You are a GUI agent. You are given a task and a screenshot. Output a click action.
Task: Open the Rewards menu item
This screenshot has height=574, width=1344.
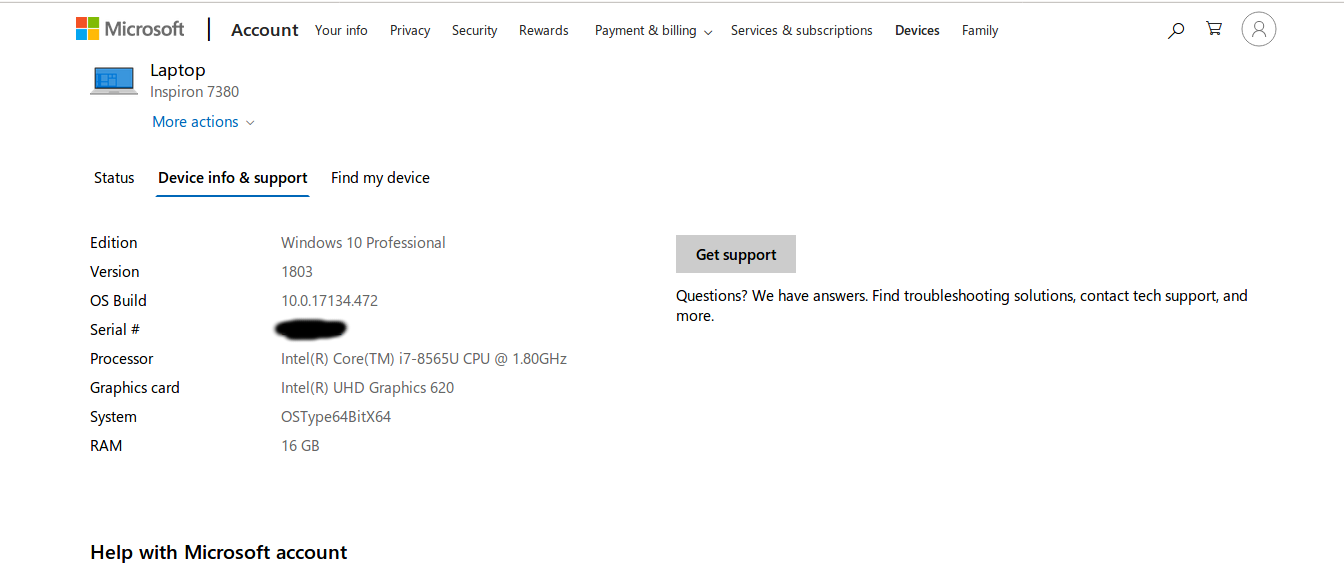point(544,31)
